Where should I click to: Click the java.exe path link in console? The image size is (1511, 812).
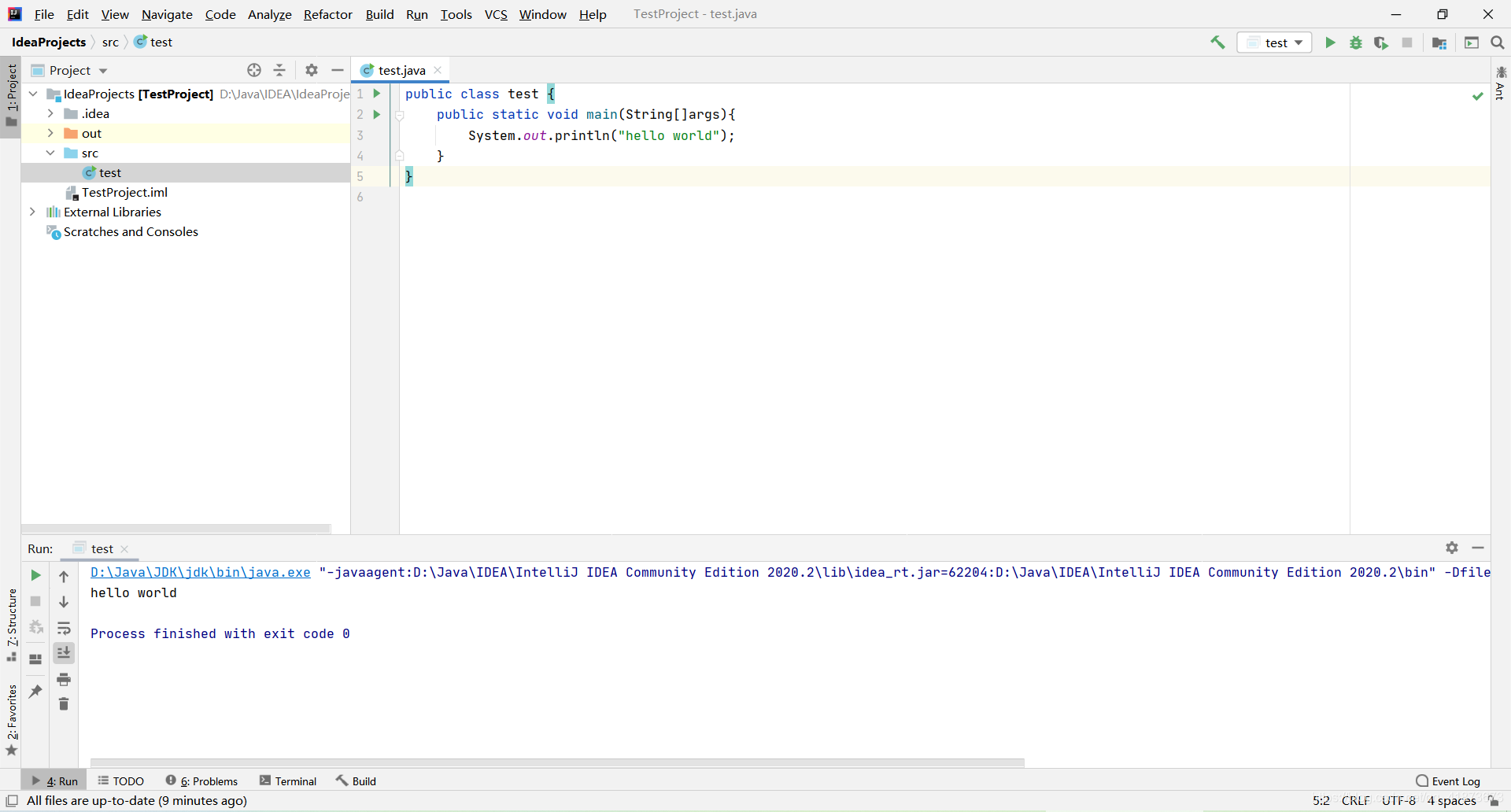(x=200, y=572)
